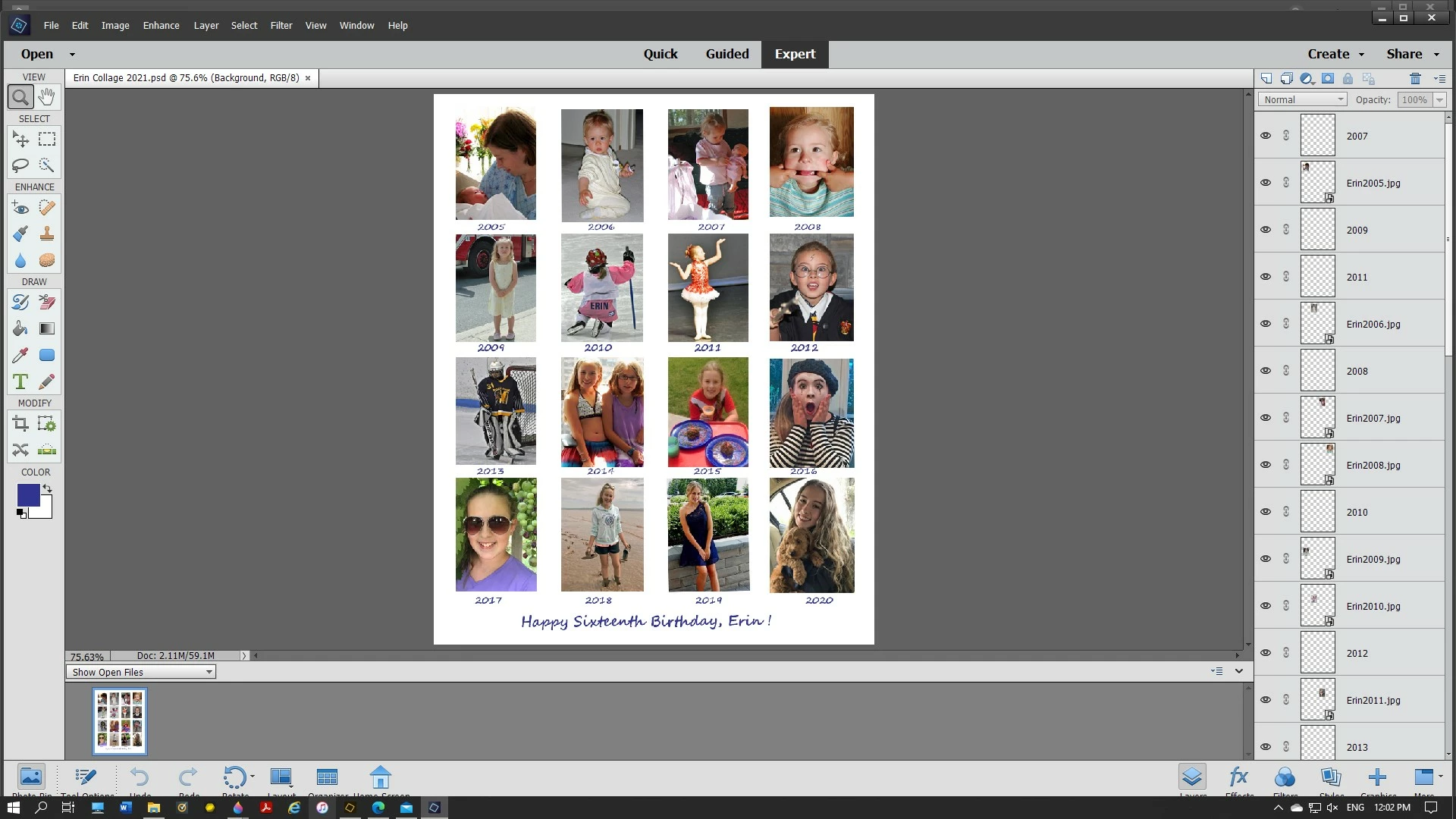The height and width of the screenshot is (819, 1456).
Task: Hide the Erin2010.jpg layer
Action: pos(1266,606)
